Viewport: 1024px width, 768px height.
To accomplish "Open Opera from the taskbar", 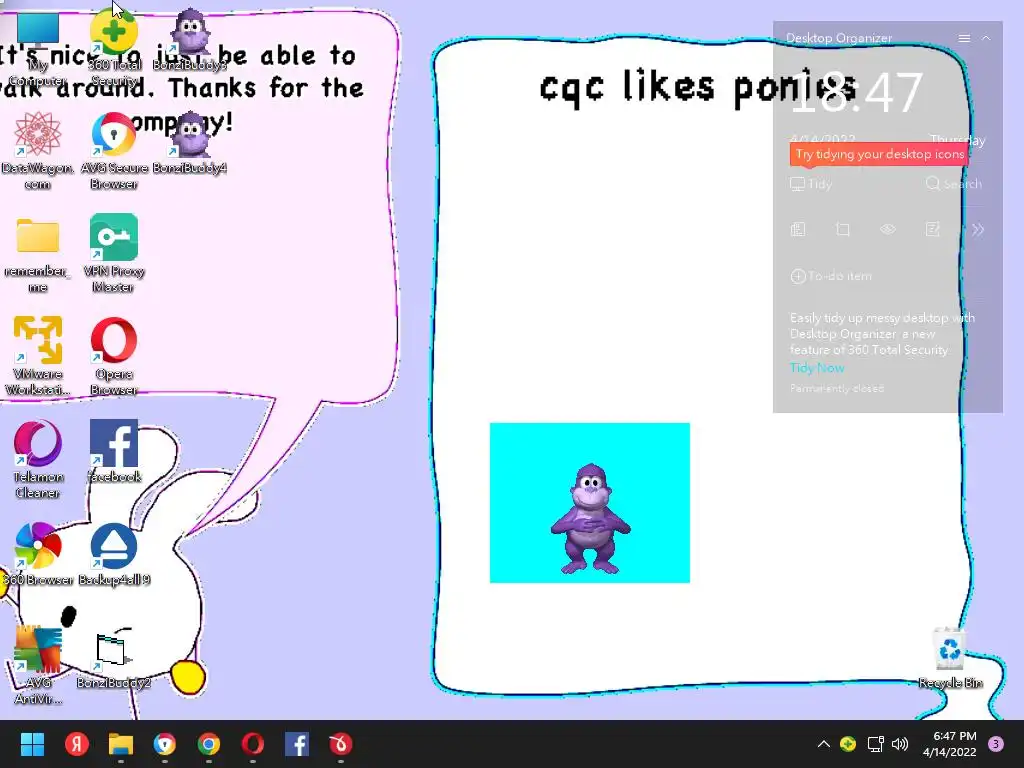I will (253, 744).
